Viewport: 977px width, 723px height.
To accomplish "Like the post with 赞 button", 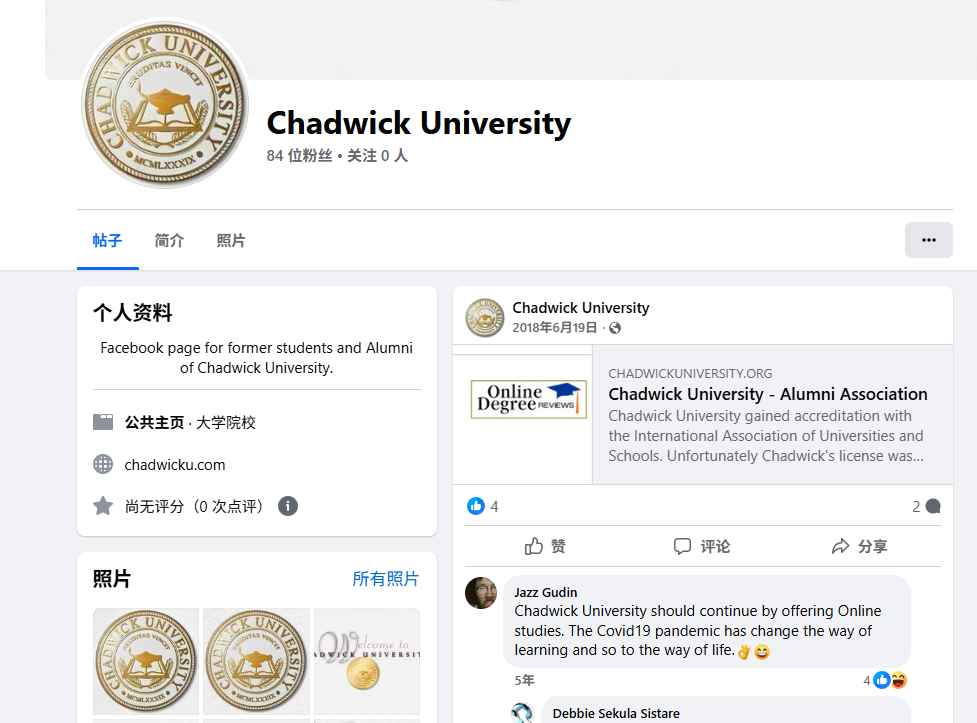I will 545,547.
